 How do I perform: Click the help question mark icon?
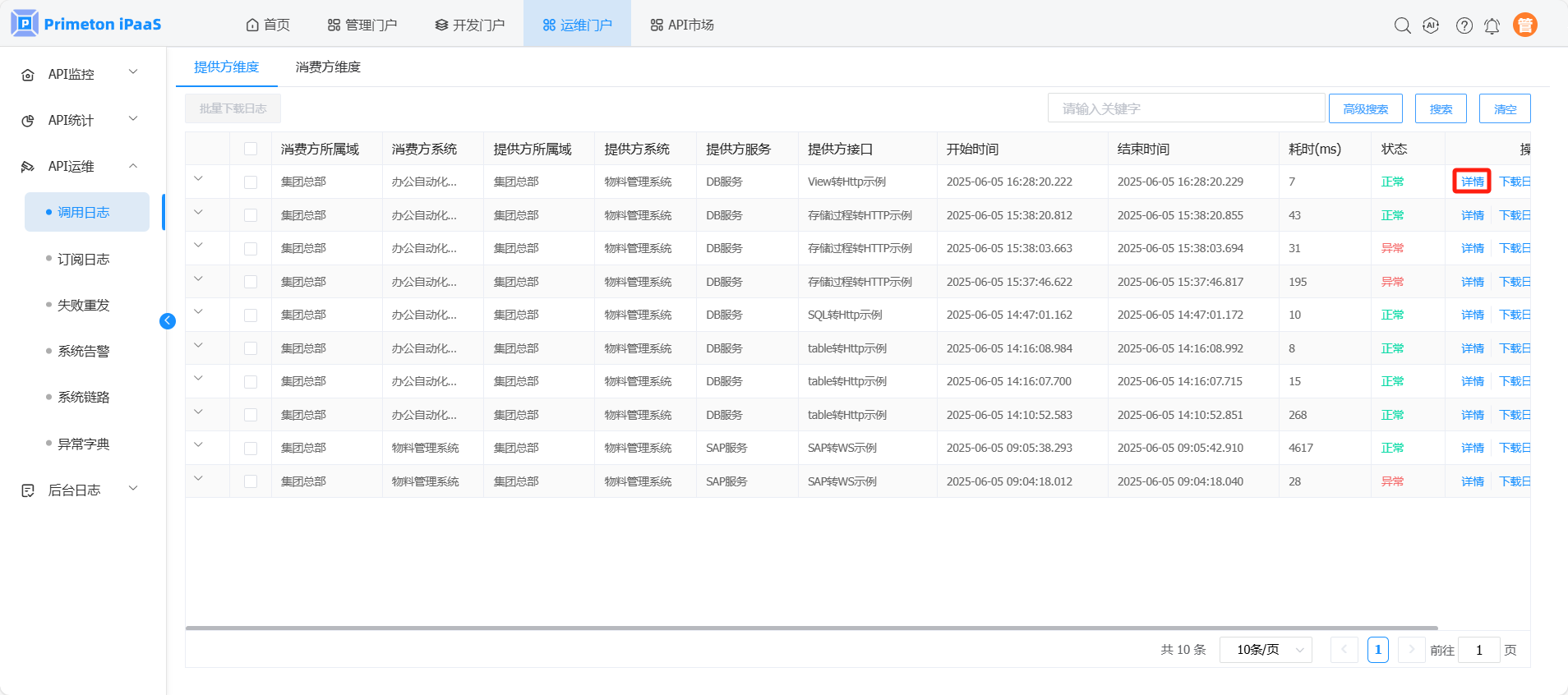click(1464, 25)
